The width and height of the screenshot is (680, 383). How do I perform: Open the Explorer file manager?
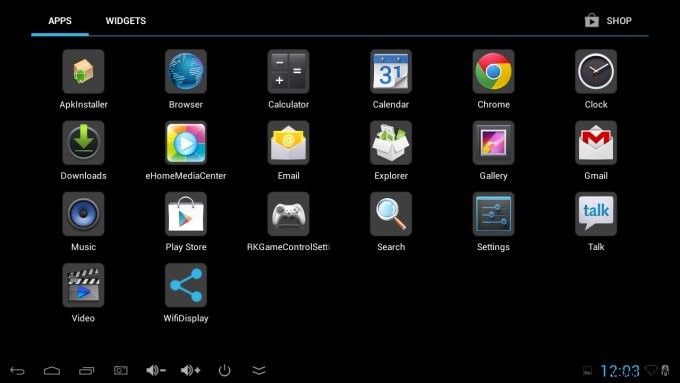(x=391, y=143)
